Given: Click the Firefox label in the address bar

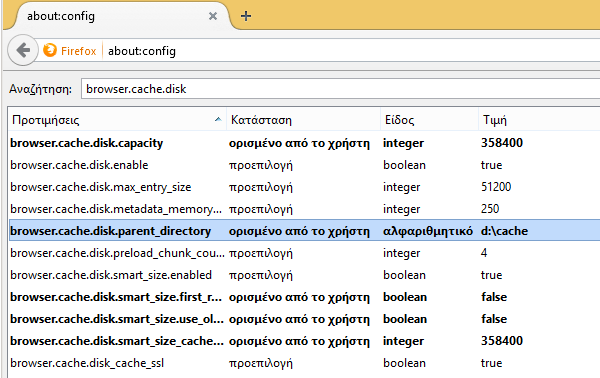Looking at the screenshot, I should (x=78, y=51).
